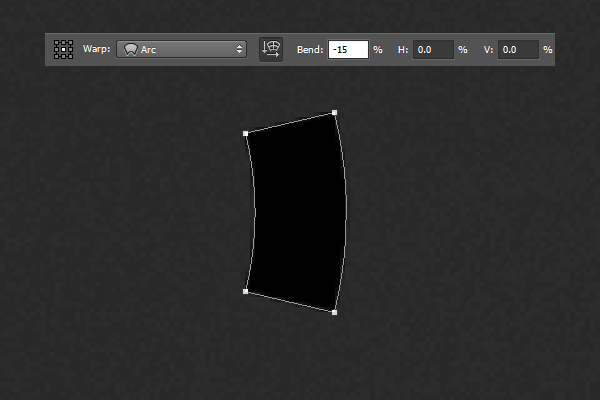Click the H: label scrubby slider
This screenshot has height=400, width=600.
tap(403, 49)
